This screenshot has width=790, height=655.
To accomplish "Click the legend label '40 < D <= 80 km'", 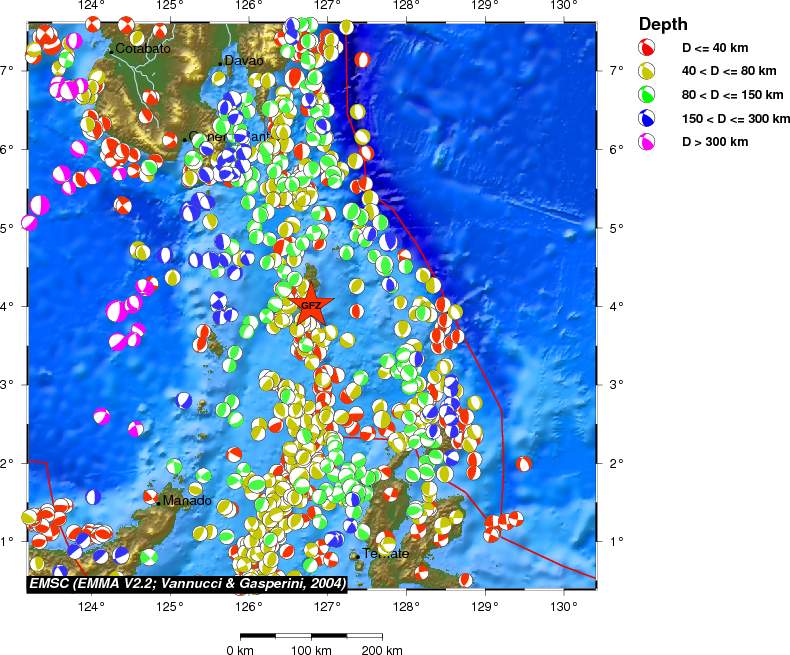I will click(x=729, y=71).
